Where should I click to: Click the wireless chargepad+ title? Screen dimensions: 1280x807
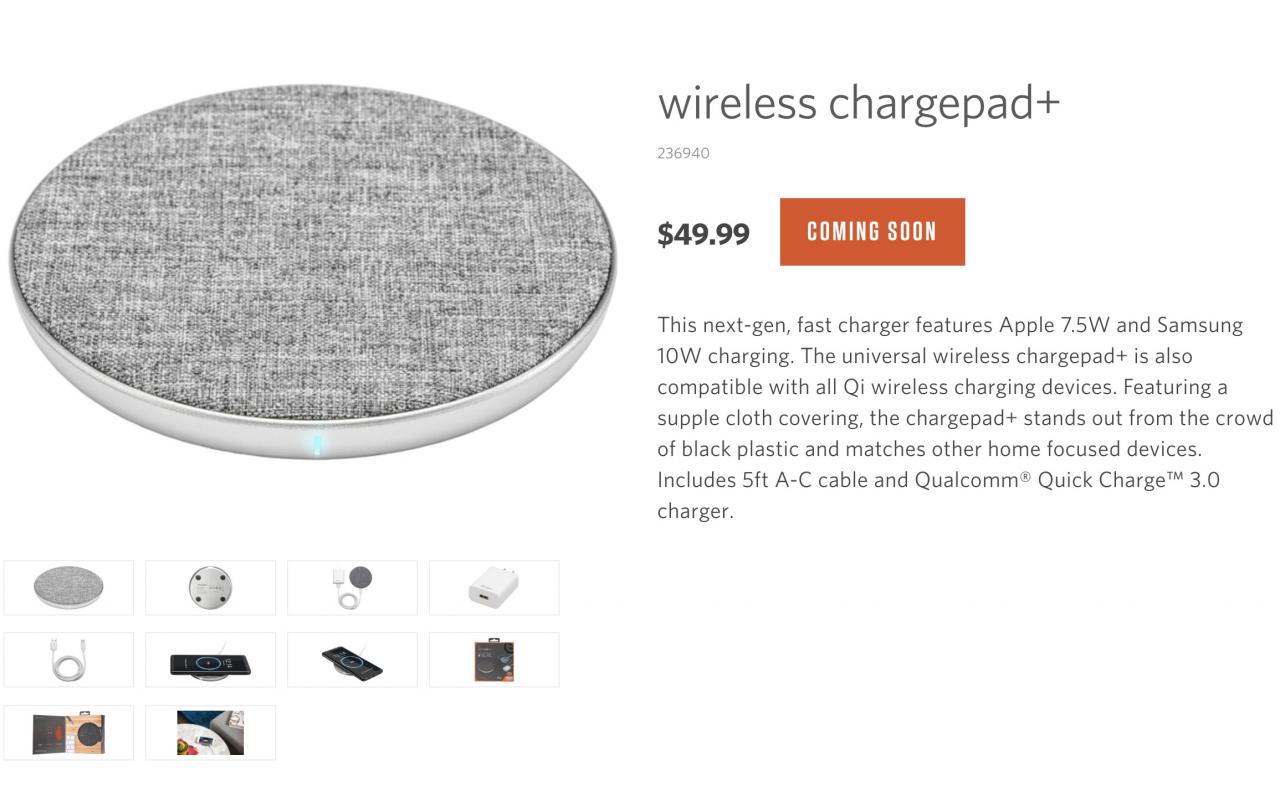(x=858, y=102)
